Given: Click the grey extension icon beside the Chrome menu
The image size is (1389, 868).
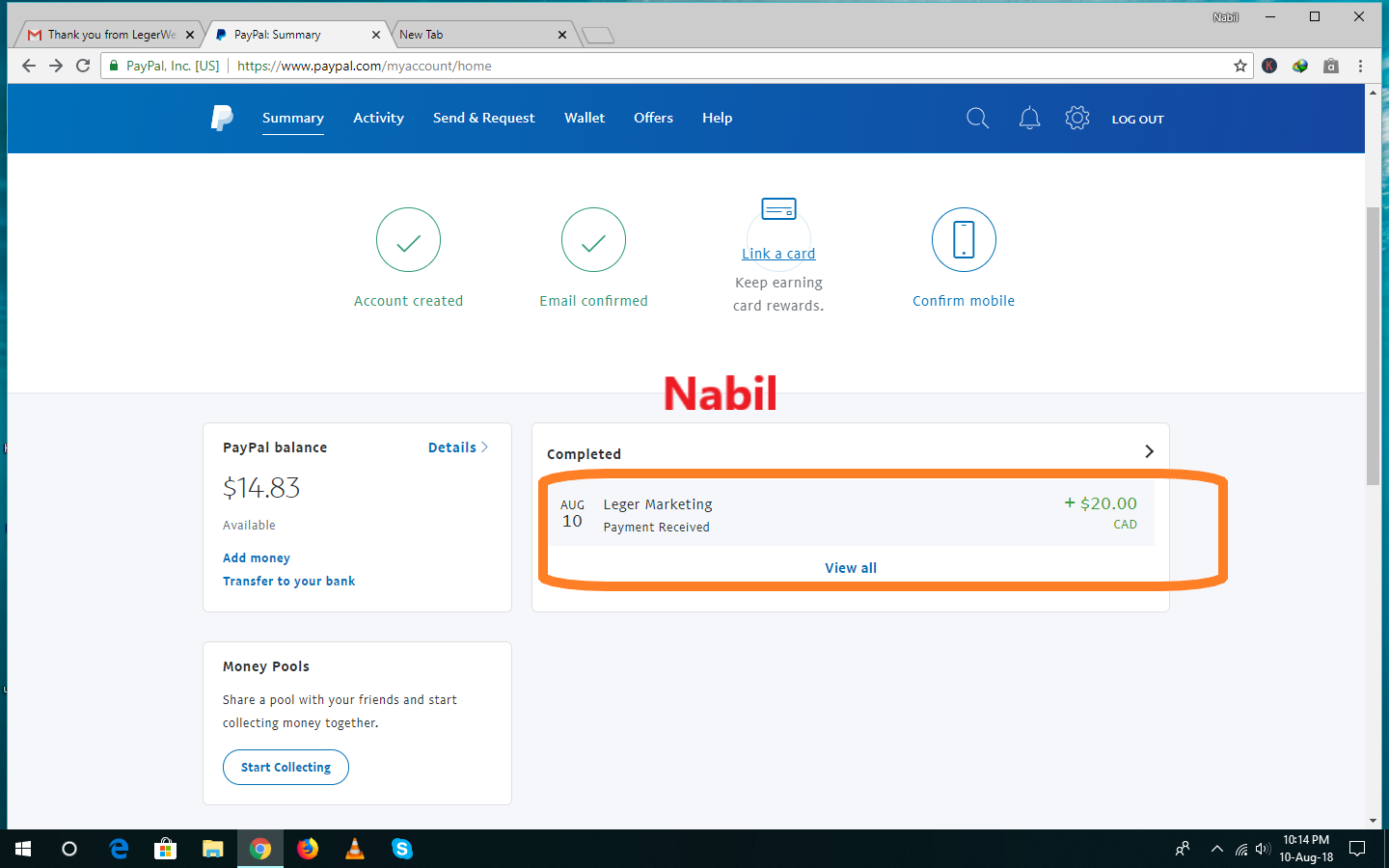Looking at the screenshot, I should coord(1331,66).
